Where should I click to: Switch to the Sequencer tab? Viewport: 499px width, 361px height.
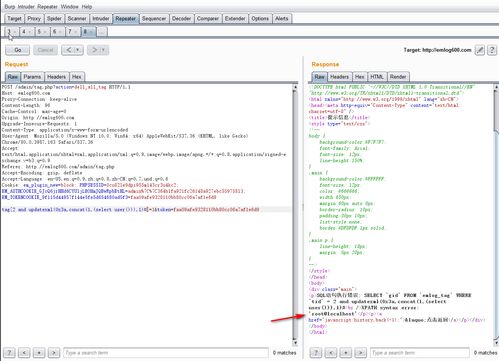(154, 19)
